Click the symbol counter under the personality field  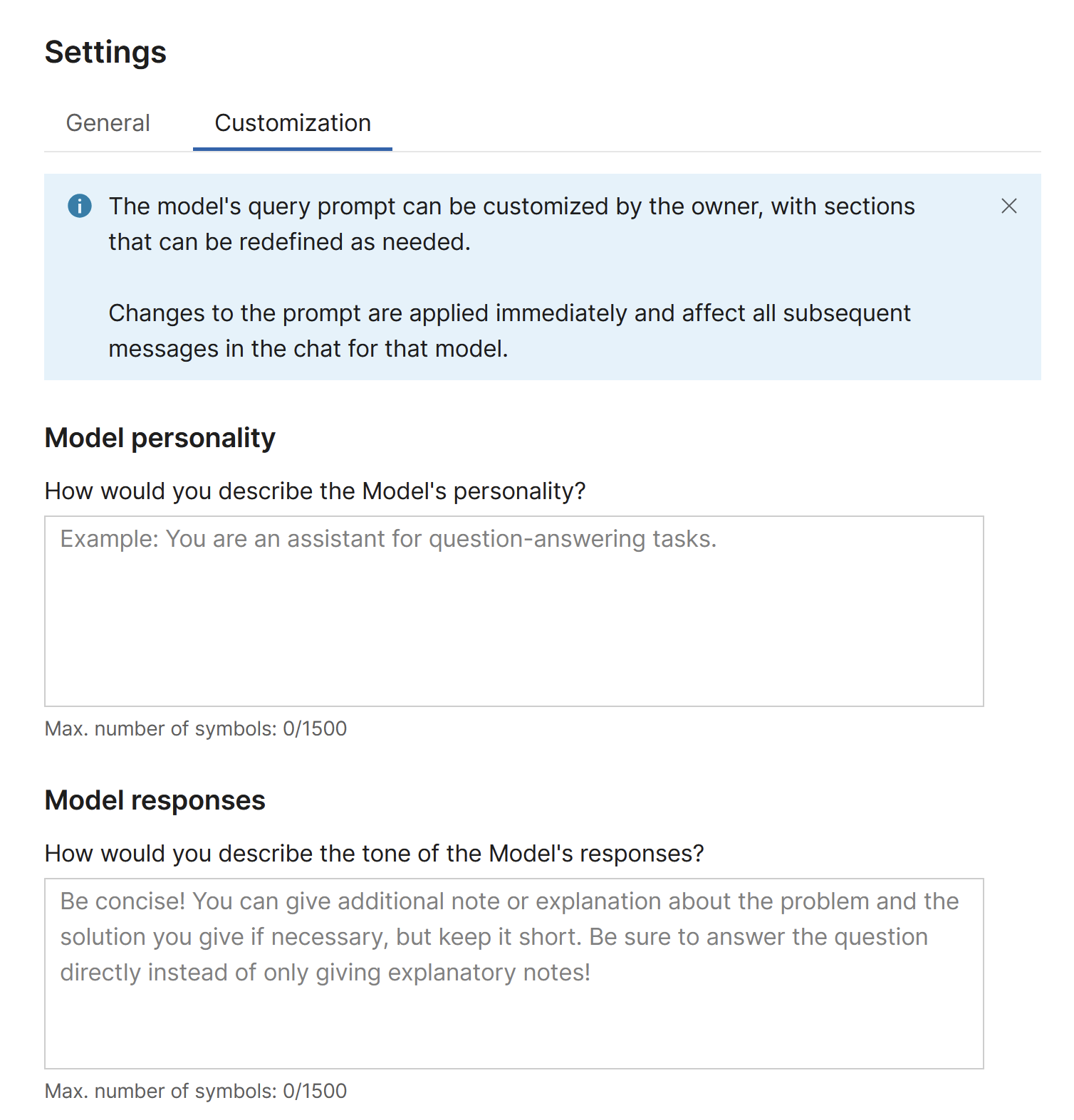pos(196,729)
